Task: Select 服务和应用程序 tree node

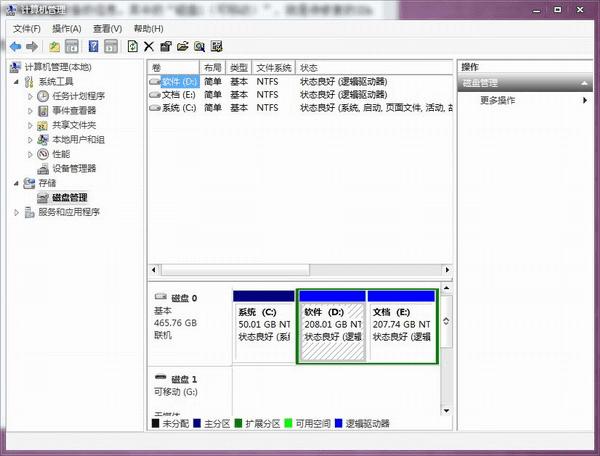Action: point(69,212)
